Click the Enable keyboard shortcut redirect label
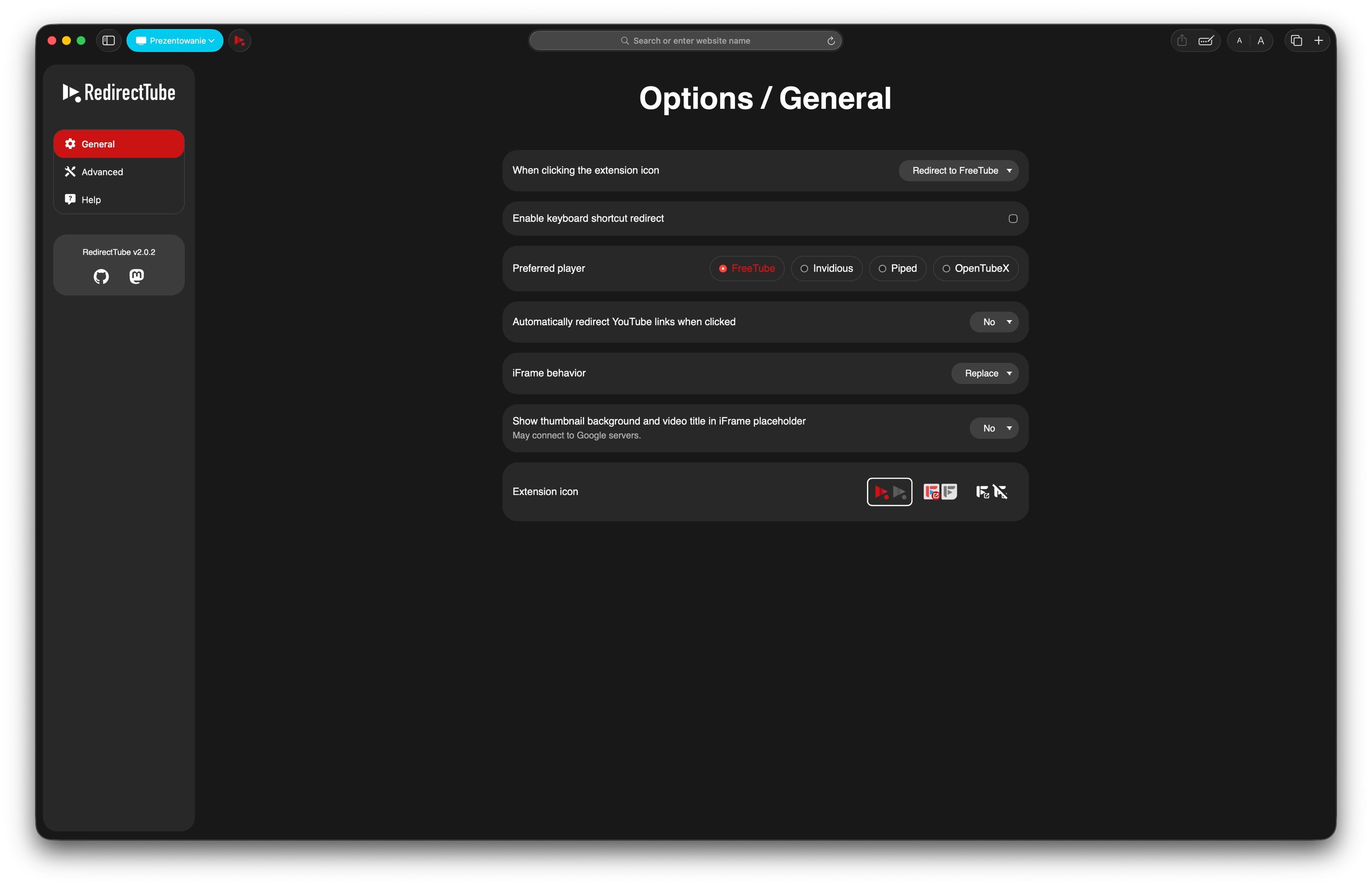The height and width of the screenshot is (887, 1372). pos(588,218)
